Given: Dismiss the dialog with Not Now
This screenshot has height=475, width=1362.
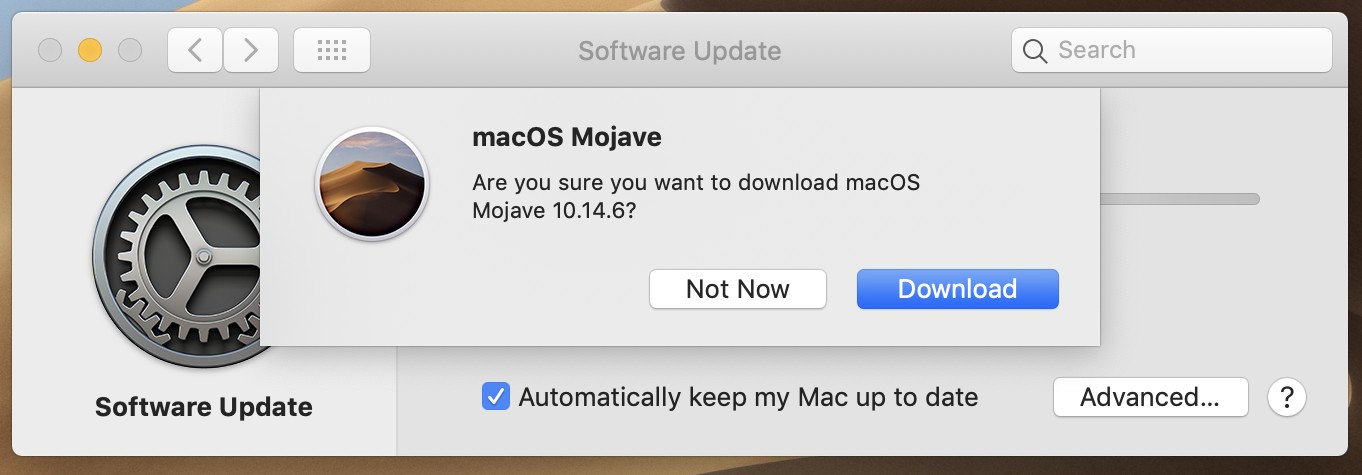Looking at the screenshot, I should [738, 289].
